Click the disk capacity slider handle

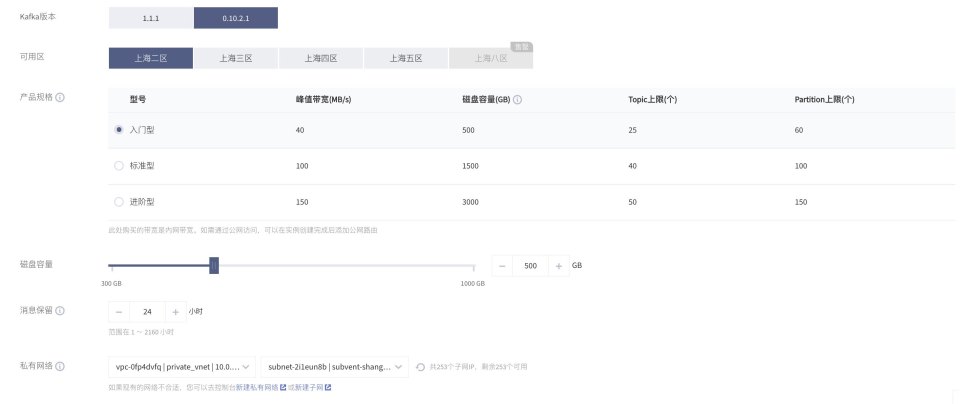pyautogui.click(x=213, y=266)
